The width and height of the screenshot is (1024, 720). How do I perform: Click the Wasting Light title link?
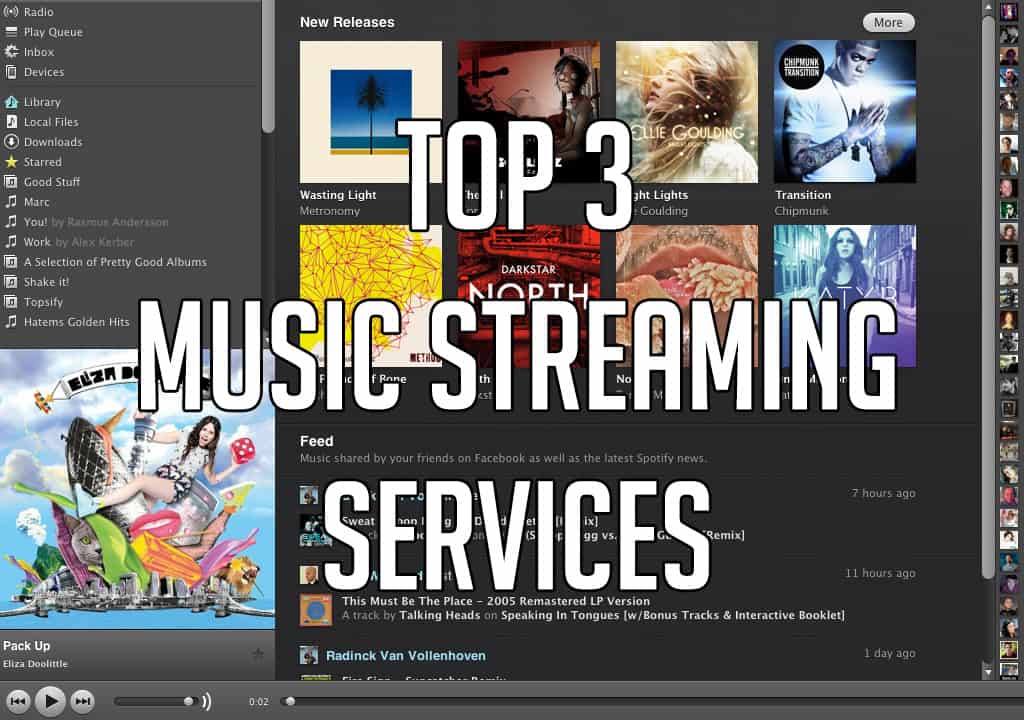(x=338, y=195)
